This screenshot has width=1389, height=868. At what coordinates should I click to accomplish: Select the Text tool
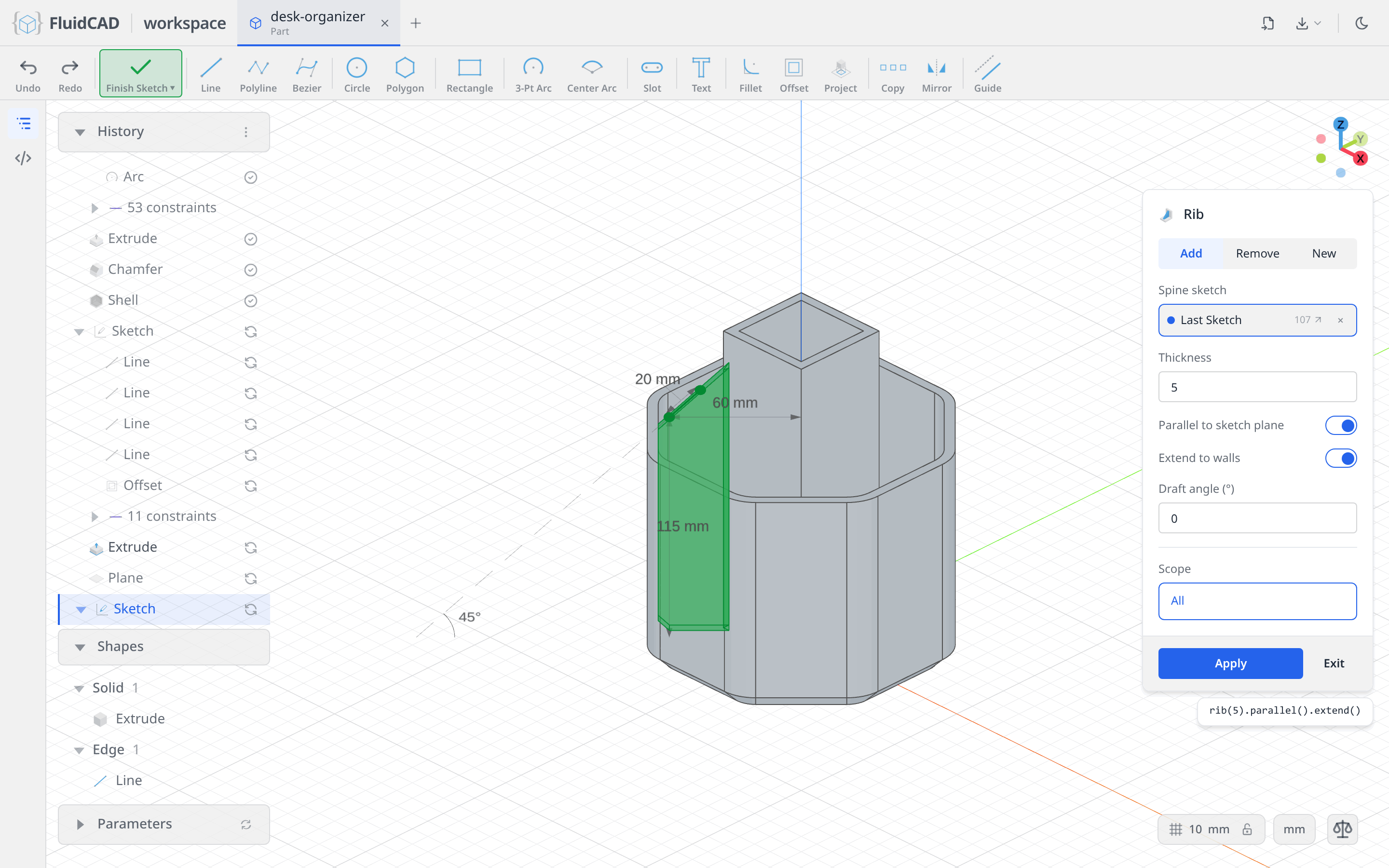701,74
